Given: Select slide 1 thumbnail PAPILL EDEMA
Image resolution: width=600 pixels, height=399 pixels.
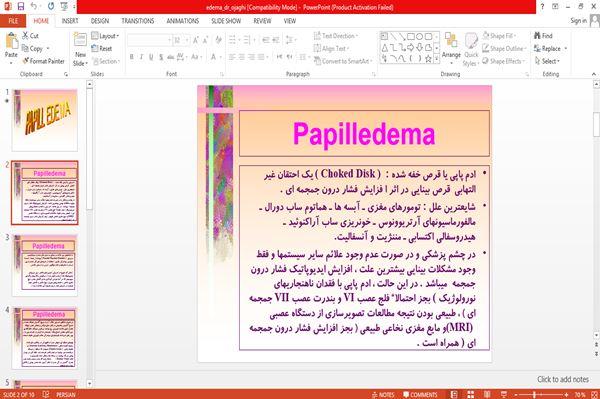Looking at the screenshot, I should pos(45,120).
